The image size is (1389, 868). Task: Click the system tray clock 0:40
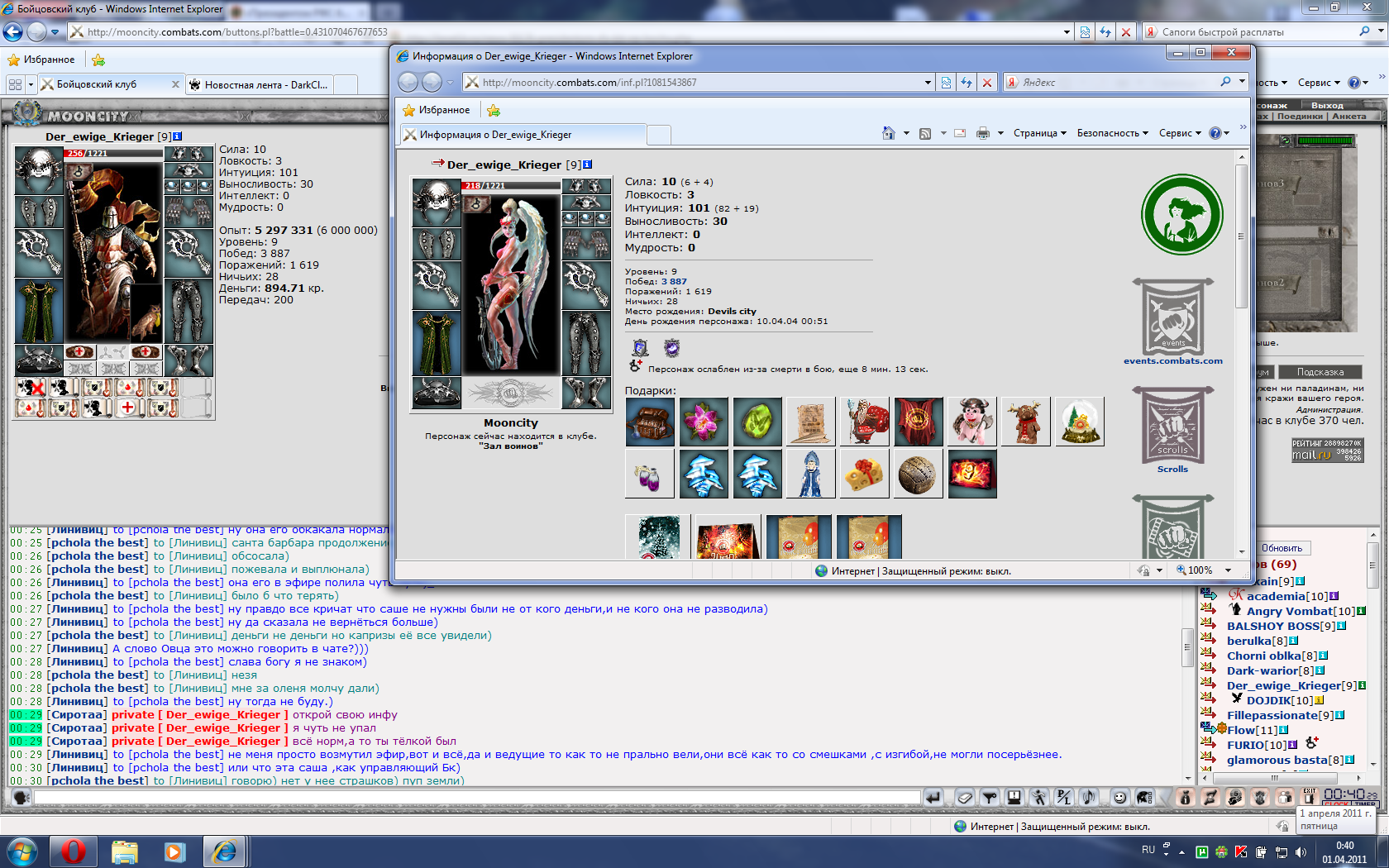click(x=1344, y=852)
